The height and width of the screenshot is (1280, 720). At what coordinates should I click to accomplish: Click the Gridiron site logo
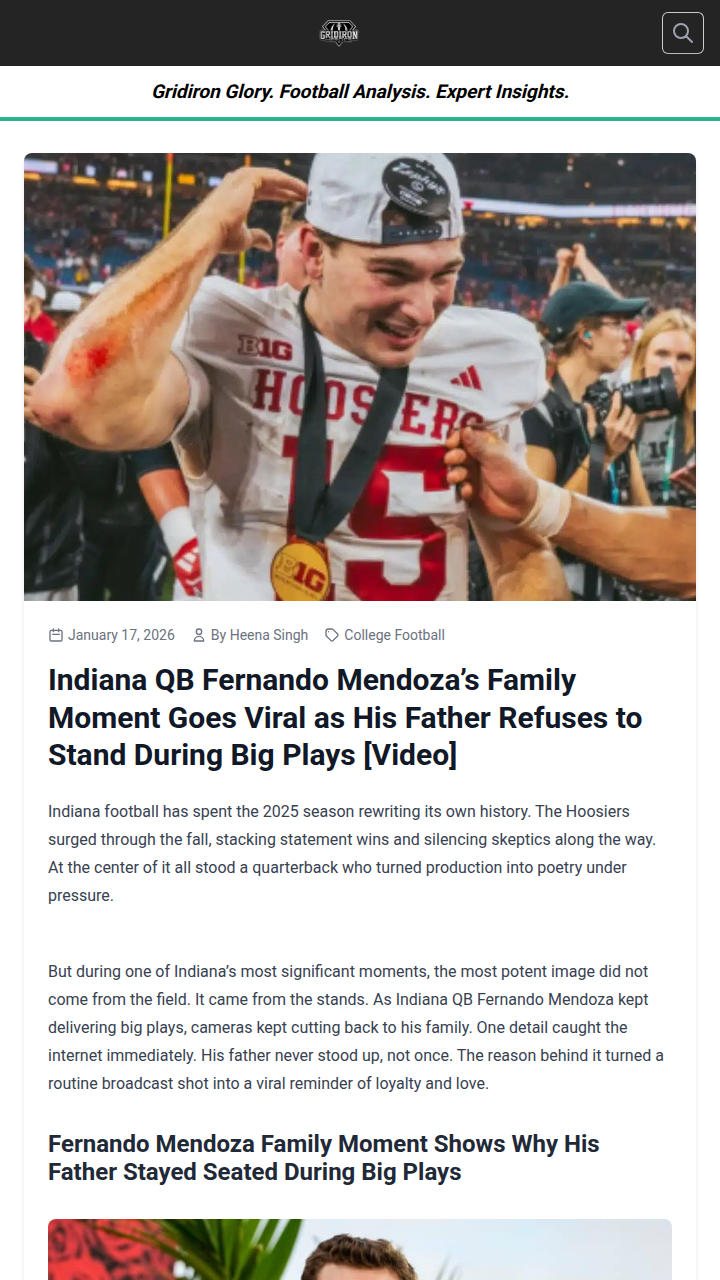[339, 33]
